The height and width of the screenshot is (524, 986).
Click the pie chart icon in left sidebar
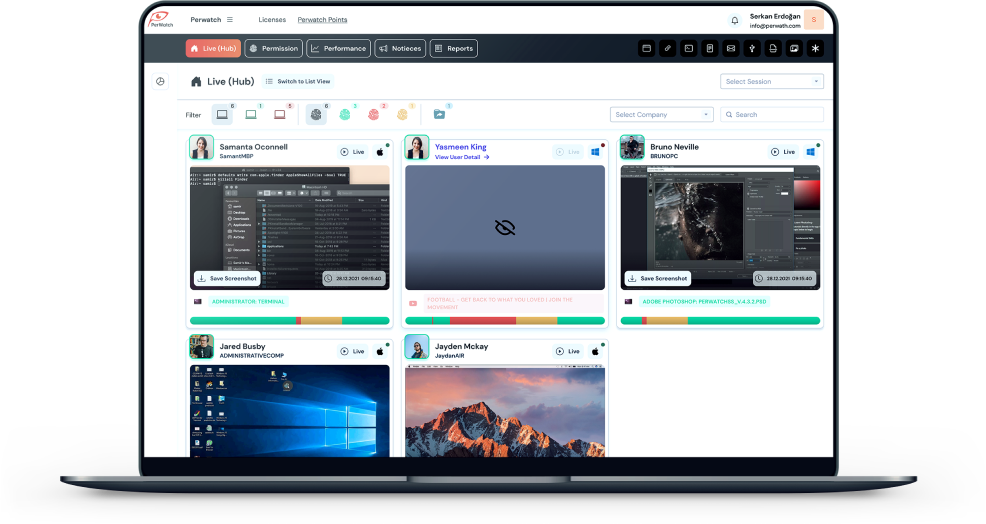point(160,82)
